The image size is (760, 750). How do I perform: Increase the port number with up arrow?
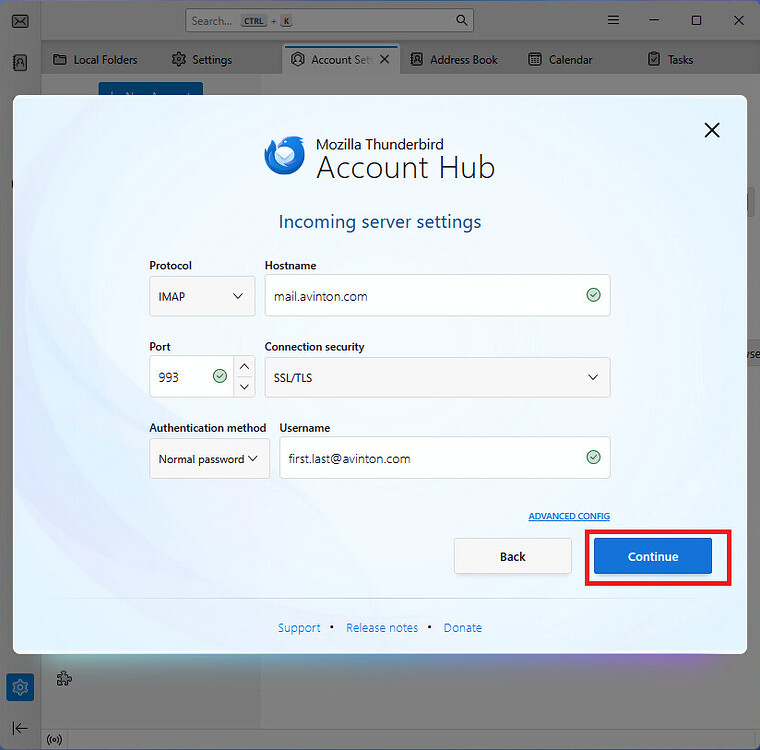coord(244,367)
